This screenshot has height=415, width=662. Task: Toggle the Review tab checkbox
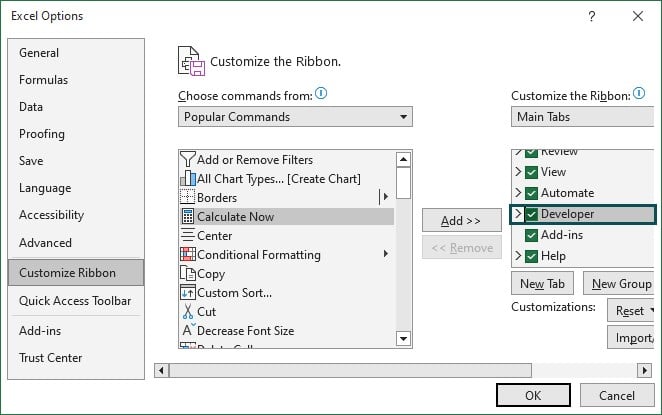pyautogui.click(x=531, y=153)
